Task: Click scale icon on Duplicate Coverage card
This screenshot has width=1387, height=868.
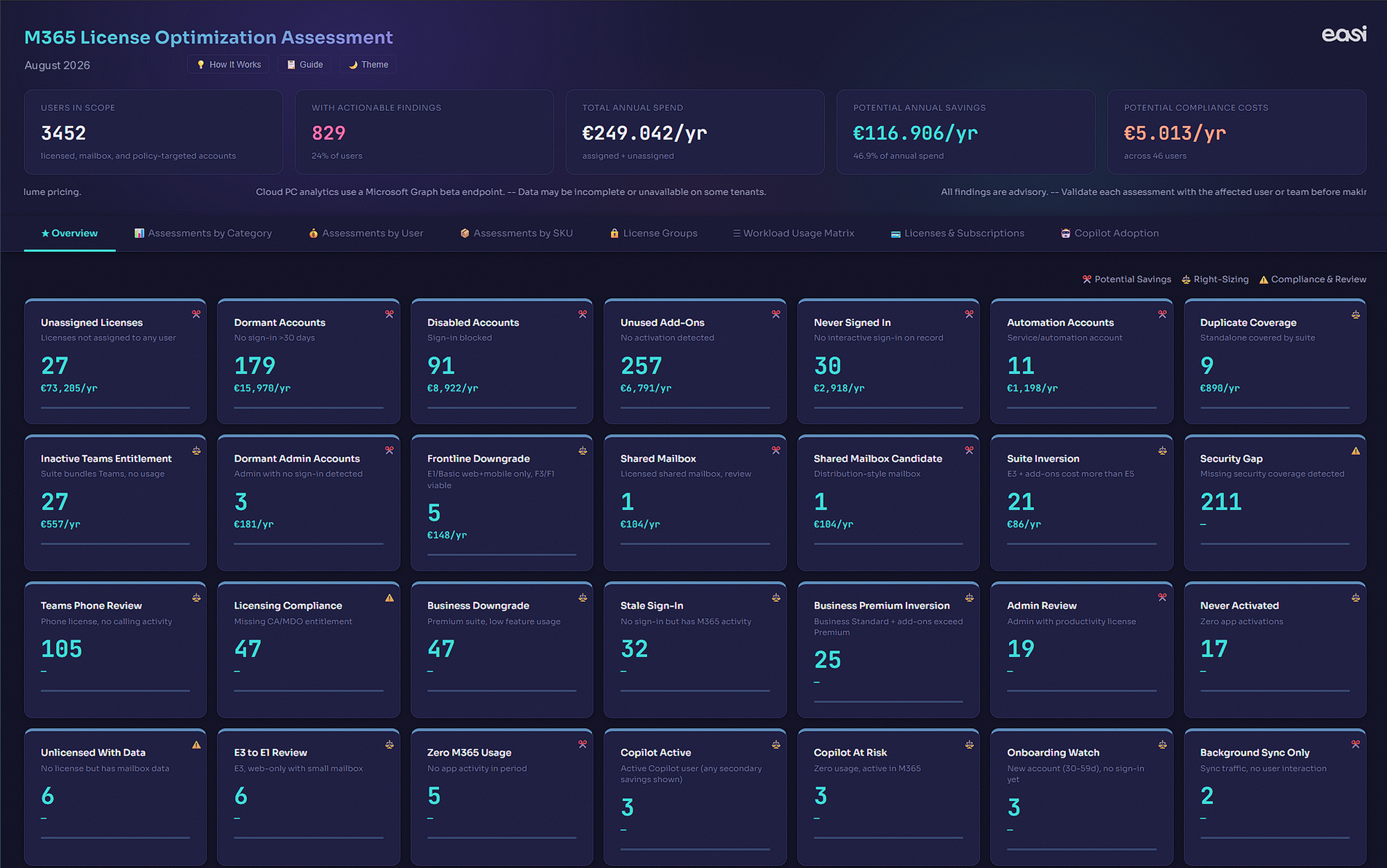Action: [1356, 314]
